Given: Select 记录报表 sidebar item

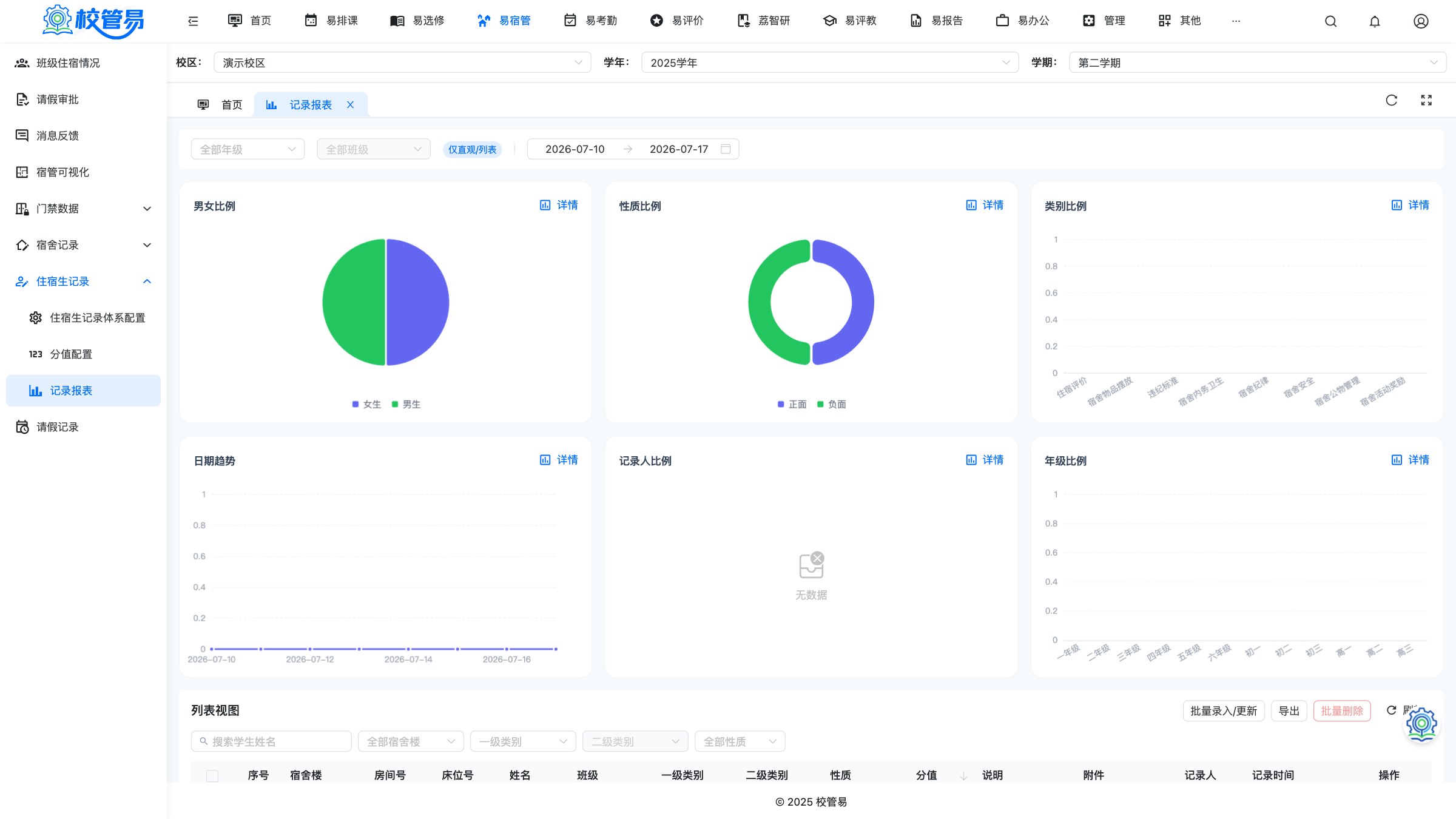Looking at the screenshot, I should click(83, 391).
